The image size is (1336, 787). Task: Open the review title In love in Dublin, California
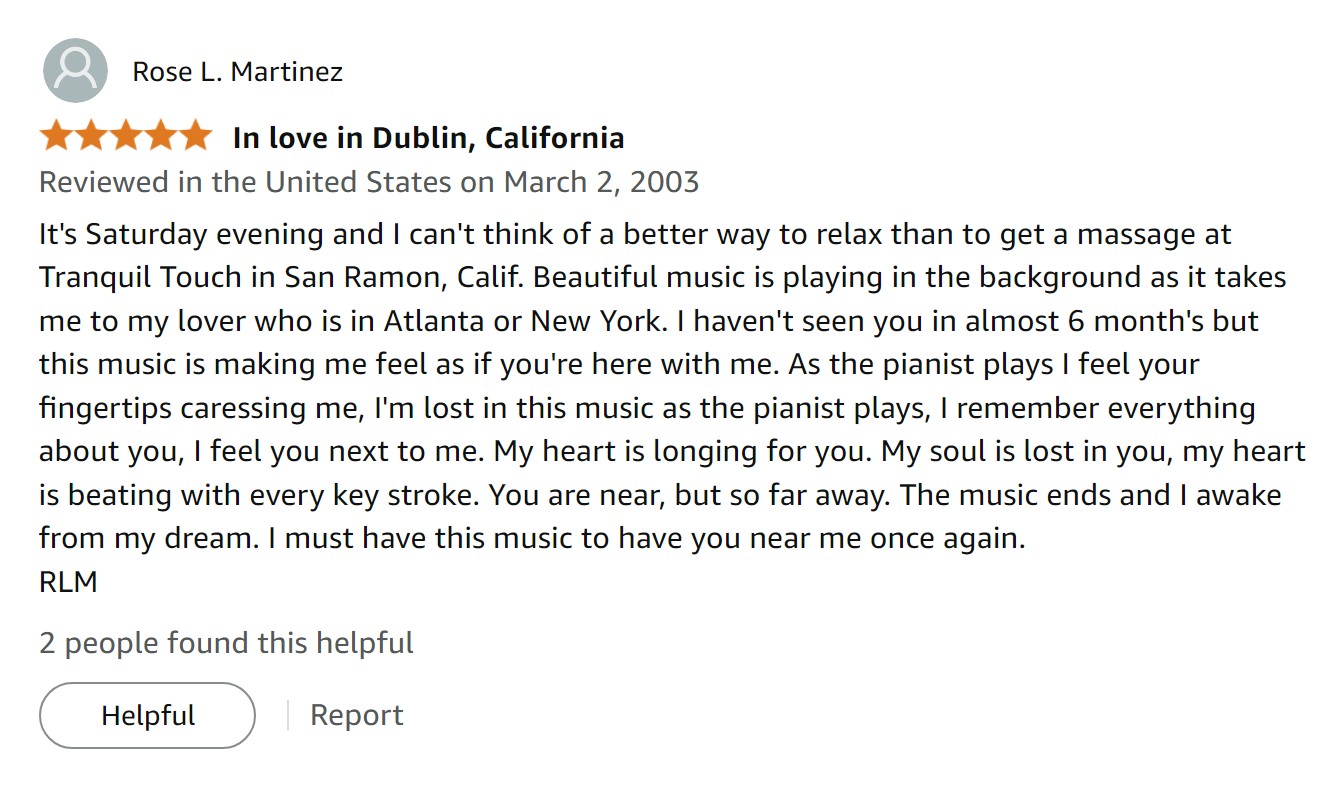(x=427, y=137)
